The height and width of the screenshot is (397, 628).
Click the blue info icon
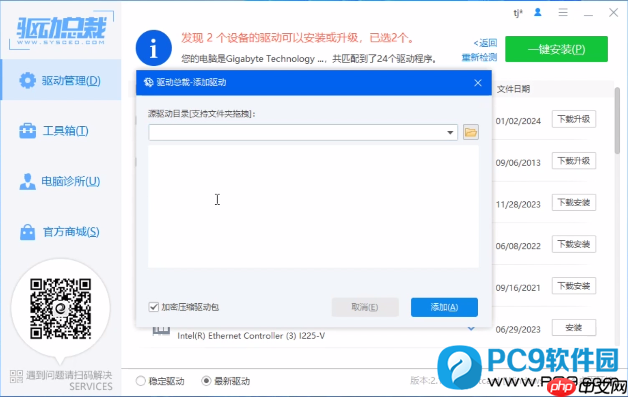tap(153, 48)
